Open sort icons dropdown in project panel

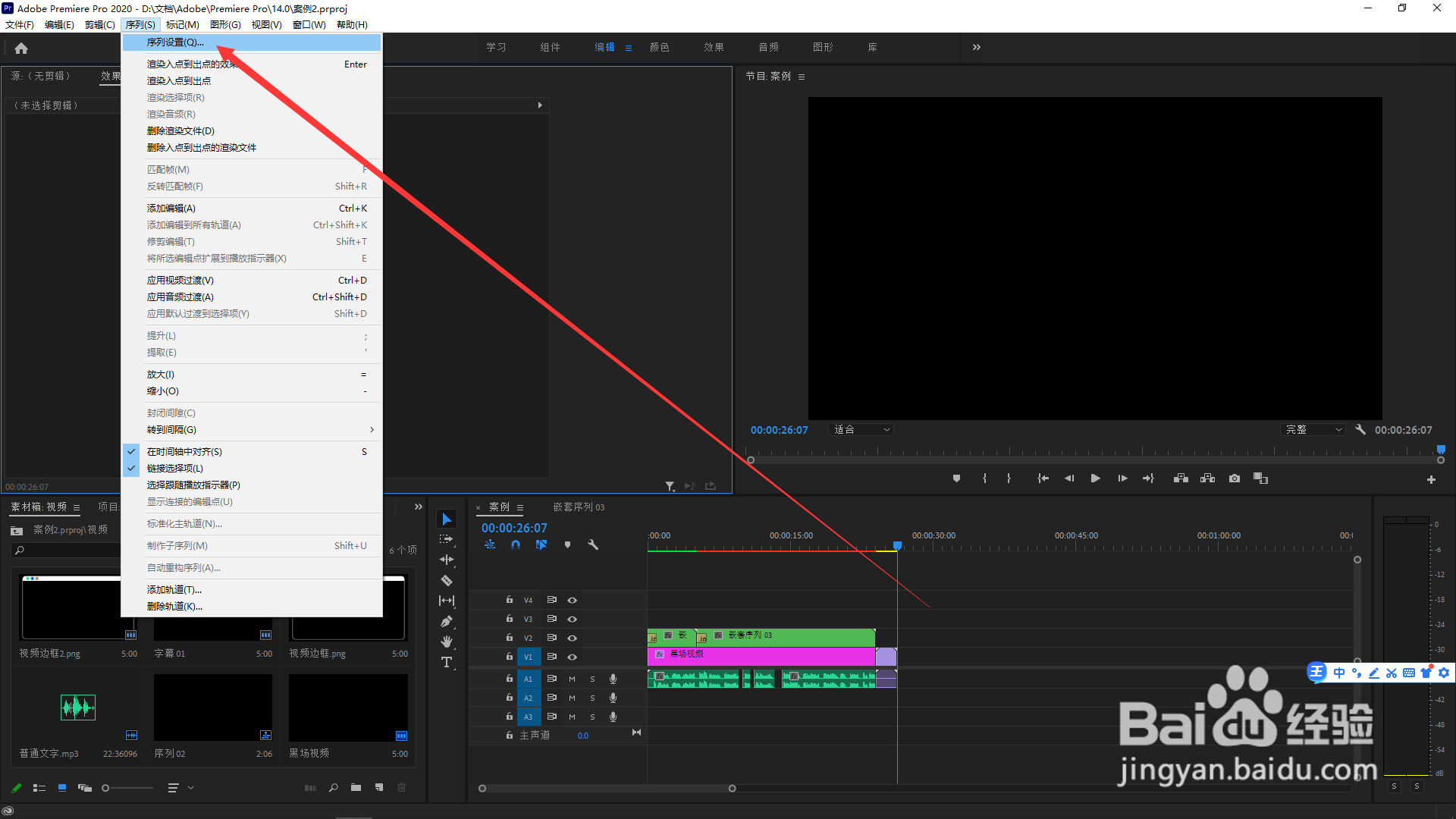click(180, 788)
